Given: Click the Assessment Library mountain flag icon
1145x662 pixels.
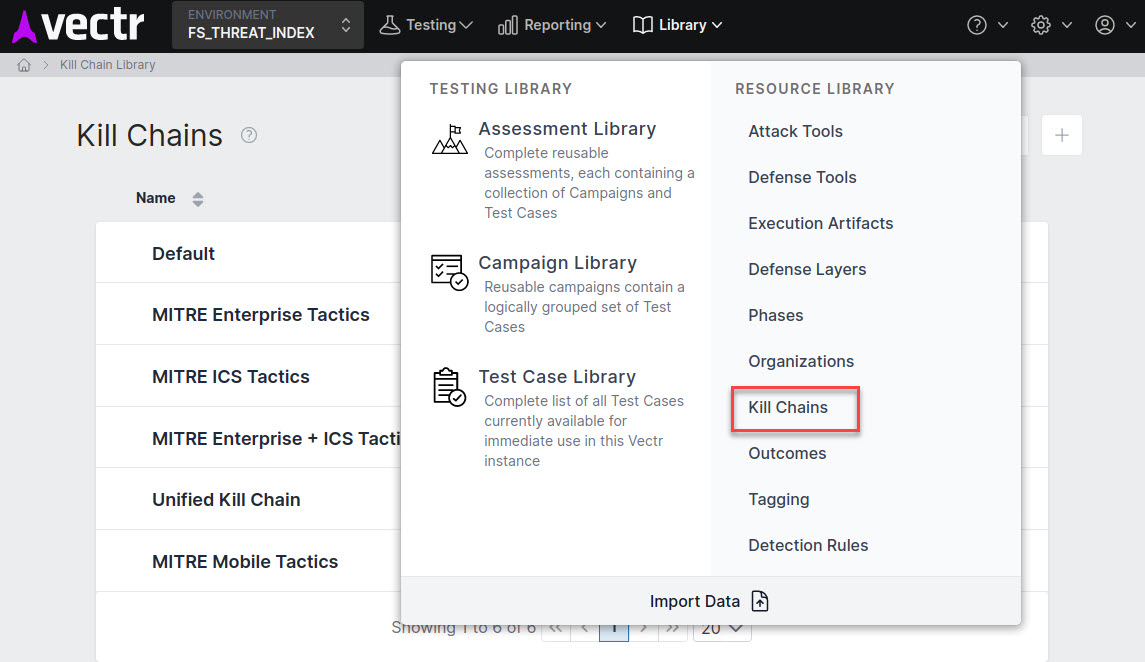Looking at the screenshot, I should point(450,139).
